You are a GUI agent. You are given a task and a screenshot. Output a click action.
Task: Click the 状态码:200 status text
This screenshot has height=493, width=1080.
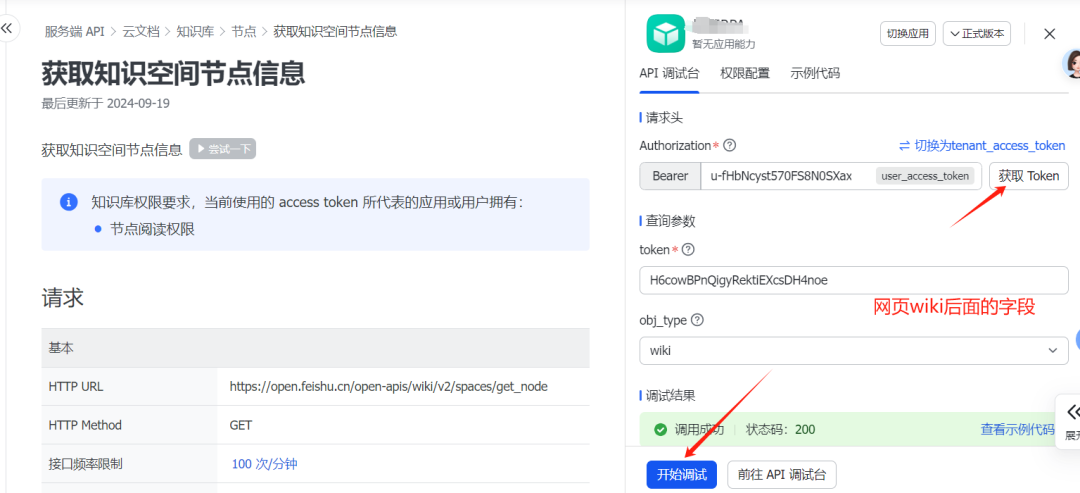[x=780, y=430]
